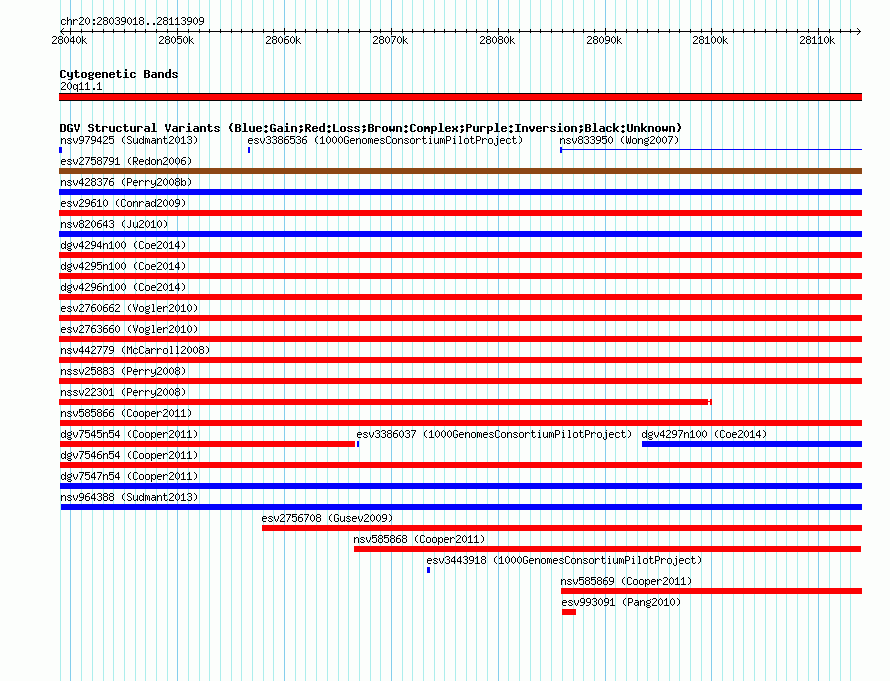
Task: Click nsv585868 (Cooper2011) label
Action: click(x=419, y=539)
